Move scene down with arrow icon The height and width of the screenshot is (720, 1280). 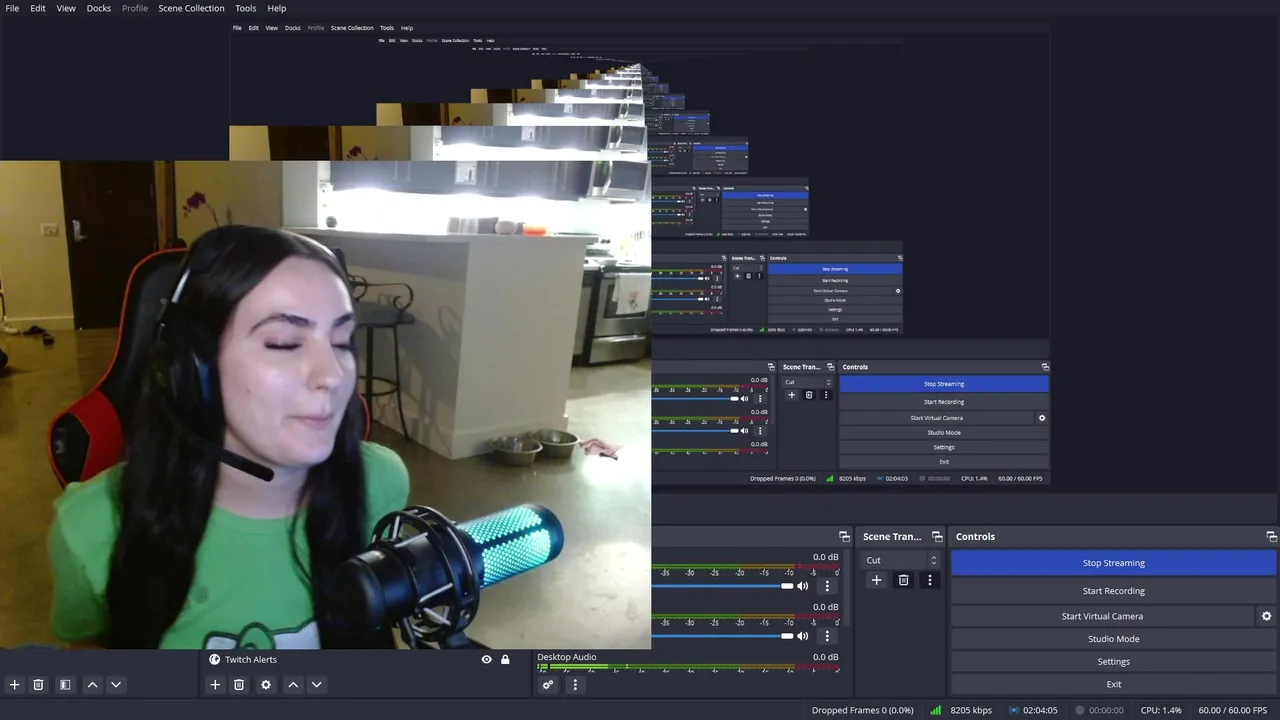[116, 685]
